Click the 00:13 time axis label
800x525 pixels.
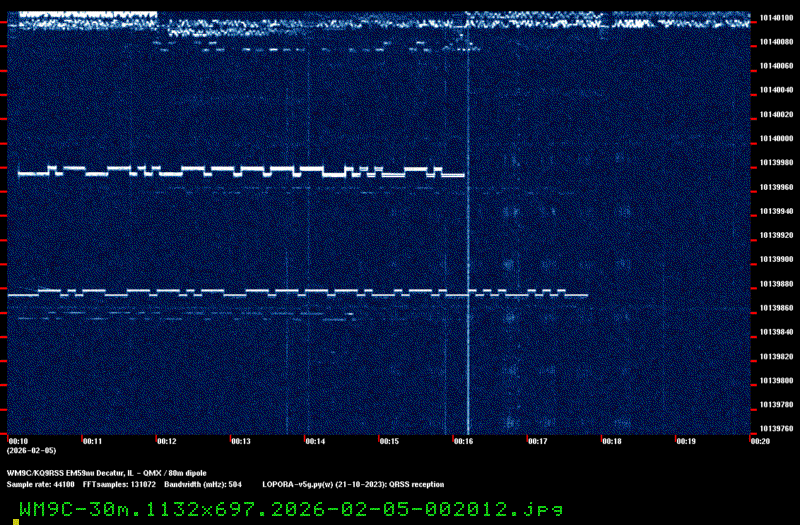[x=241, y=441]
